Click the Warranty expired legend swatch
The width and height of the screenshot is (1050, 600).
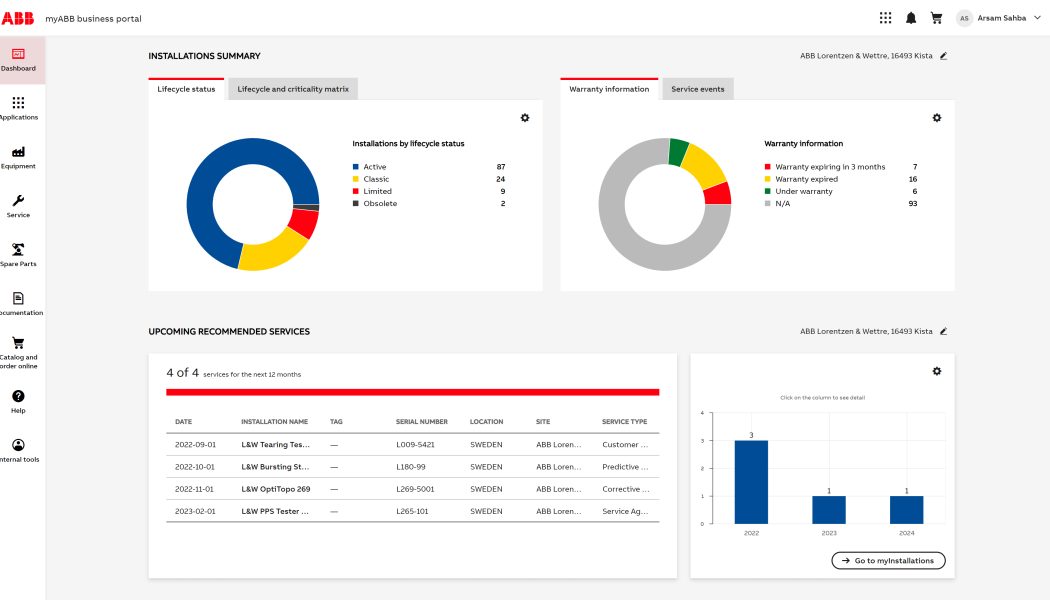point(767,179)
